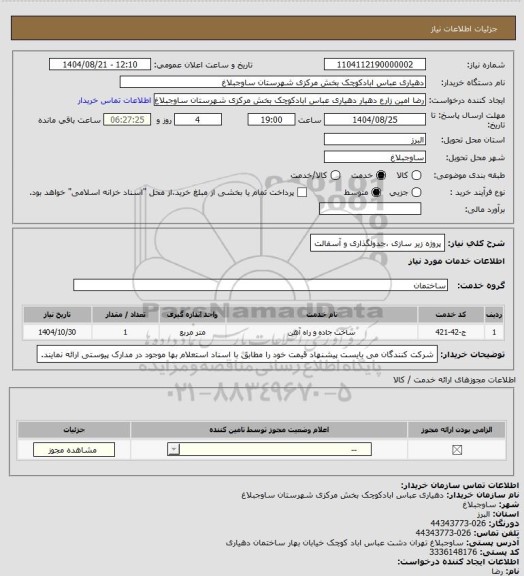This screenshot has width=524, height=576.
Task: Click the postal address text line
Action: coord(372,542)
